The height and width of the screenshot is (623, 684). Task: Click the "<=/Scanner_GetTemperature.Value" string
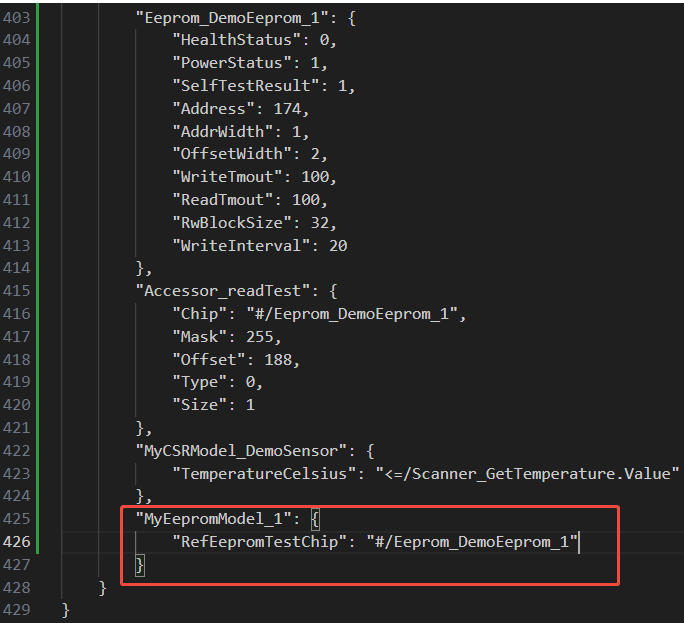point(526,474)
